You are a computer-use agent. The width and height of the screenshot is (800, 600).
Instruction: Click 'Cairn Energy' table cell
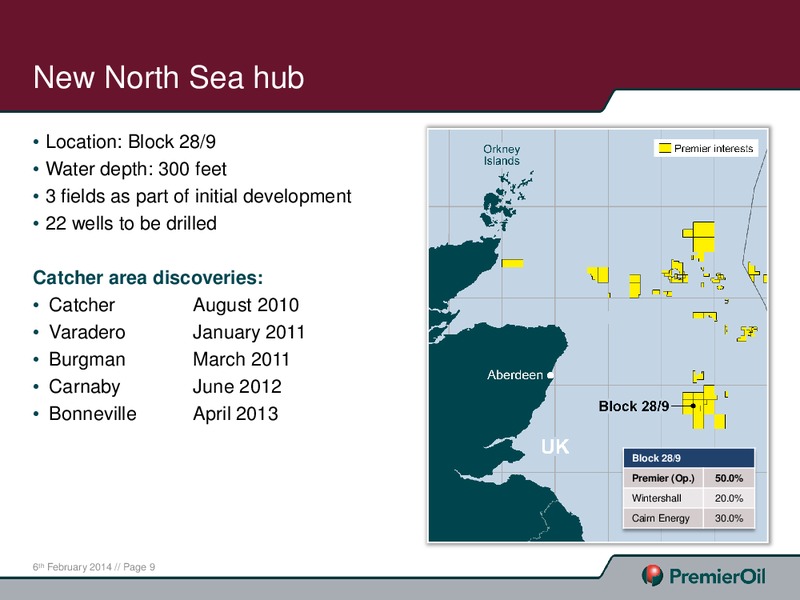663,518
